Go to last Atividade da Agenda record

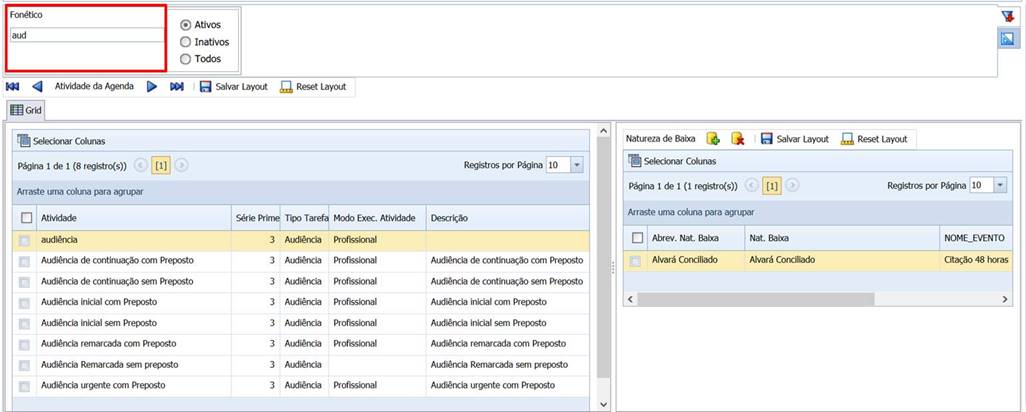177,86
